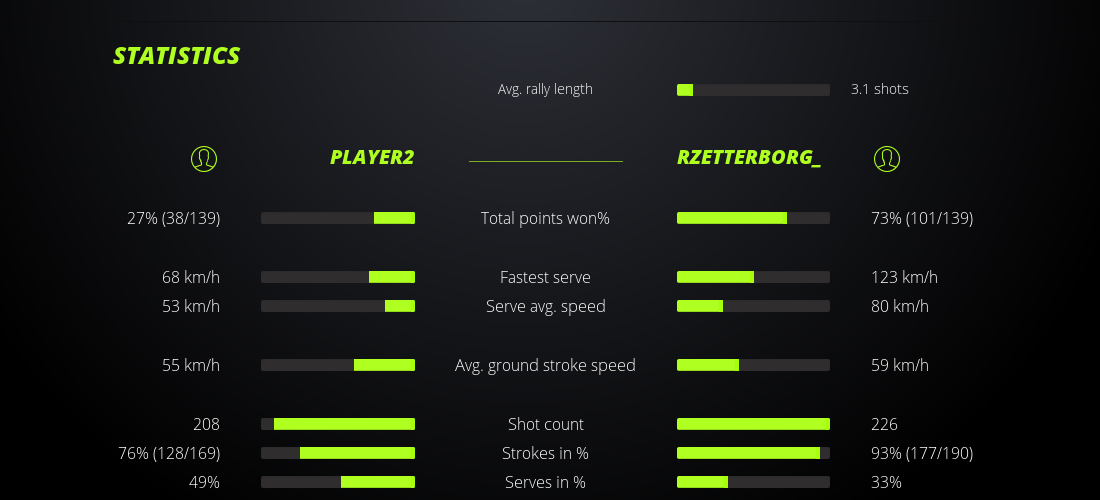Image resolution: width=1100 pixels, height=500 pixels.
Task: Click RZETTERBORG_'s Total points won bar
Action: tap(753, 218)
